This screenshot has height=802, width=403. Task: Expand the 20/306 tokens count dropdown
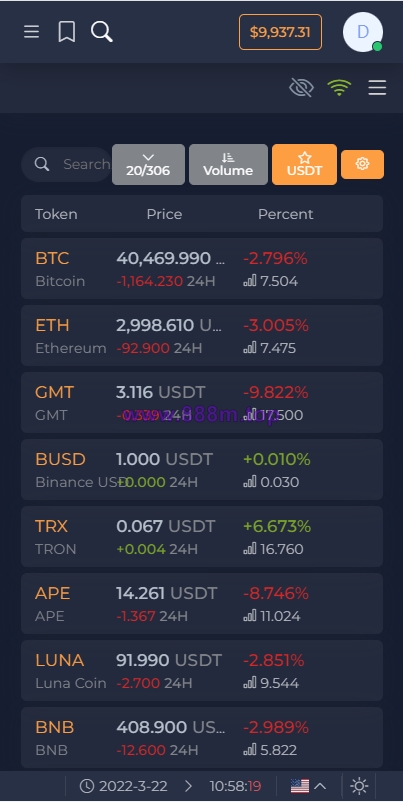[x=148, y=164]
